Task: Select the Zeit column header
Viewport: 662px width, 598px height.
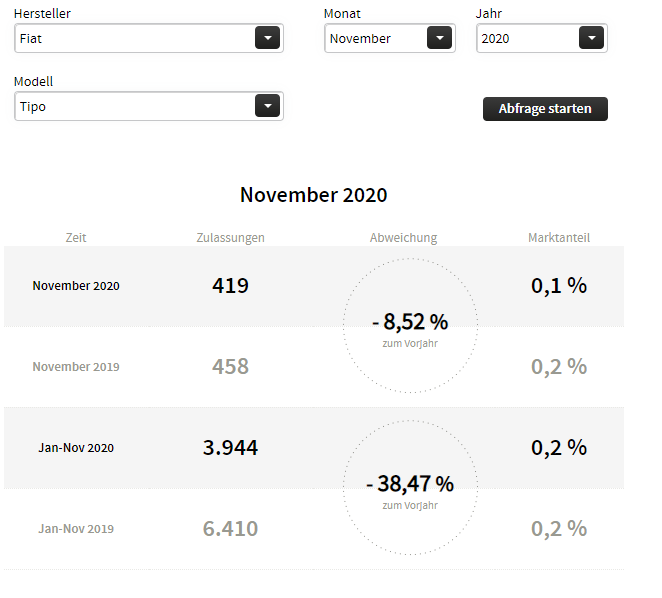Action: (x=76, y=238)
